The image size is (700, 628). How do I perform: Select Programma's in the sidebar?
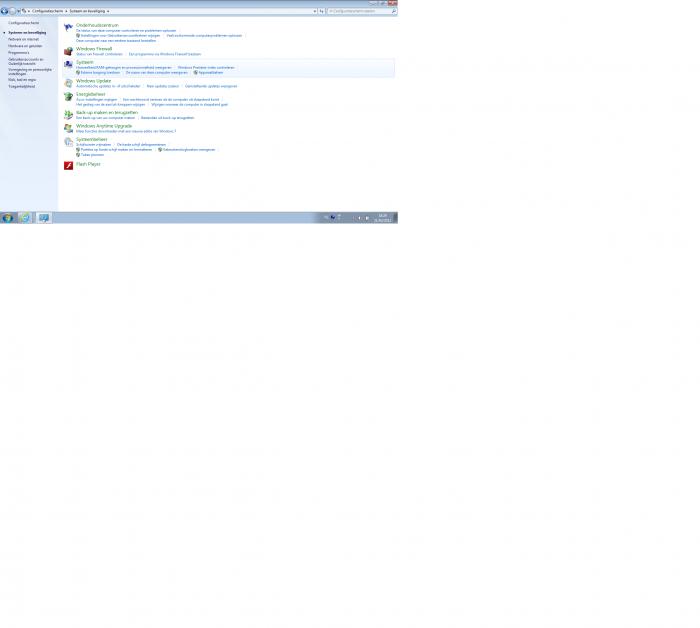(18, 53)
